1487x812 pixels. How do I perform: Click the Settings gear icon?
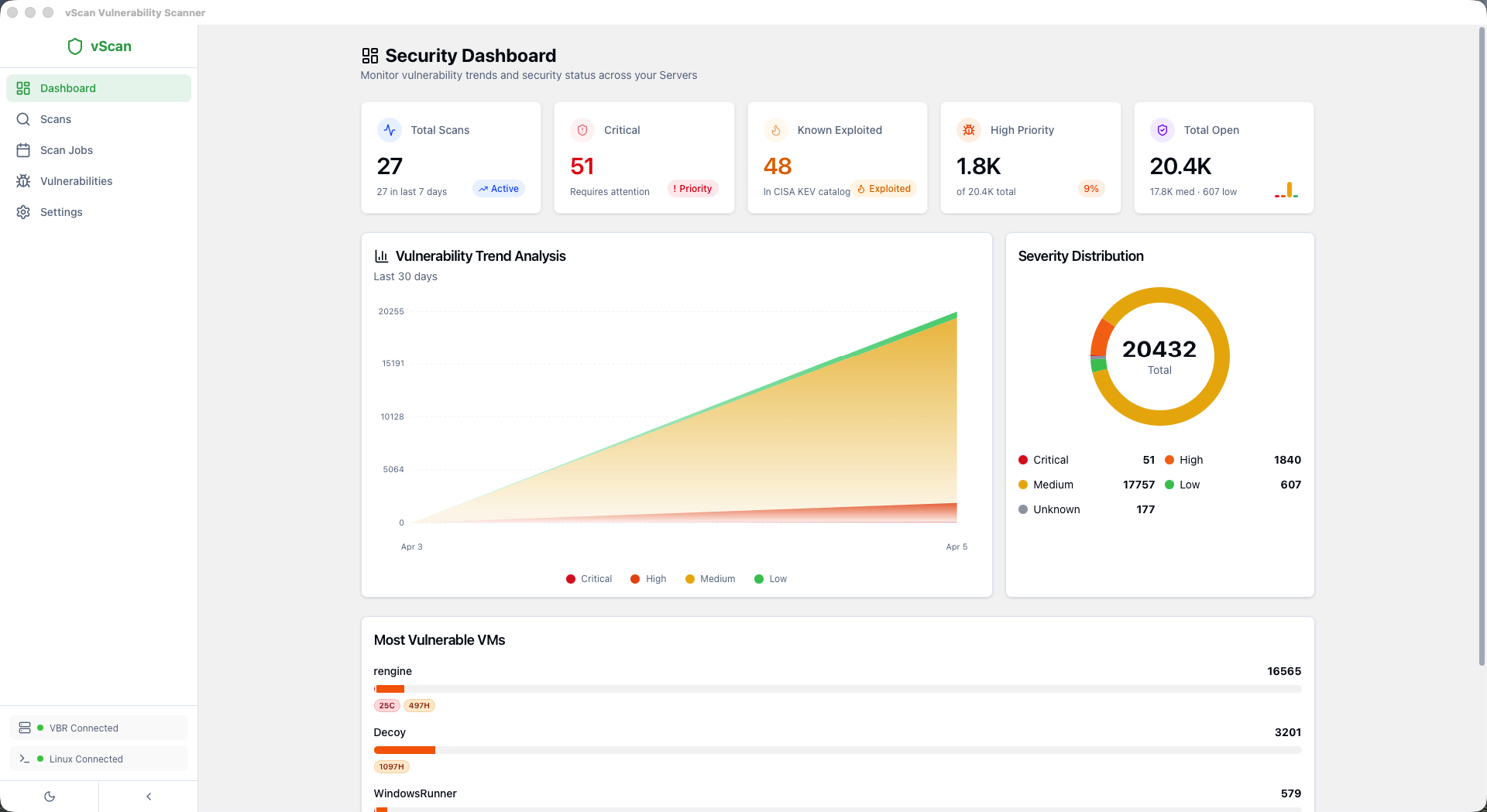click(23, 212)
